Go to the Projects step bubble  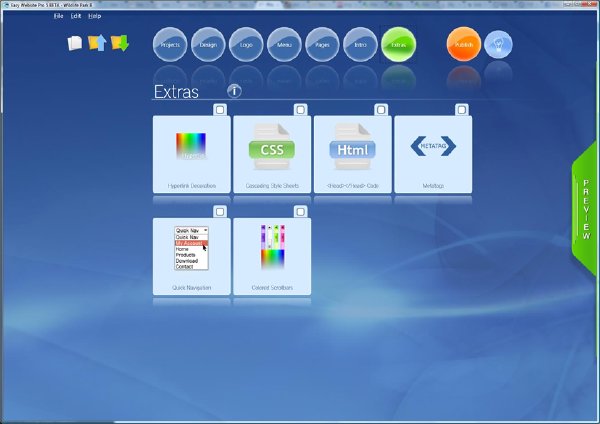(170, 44)
